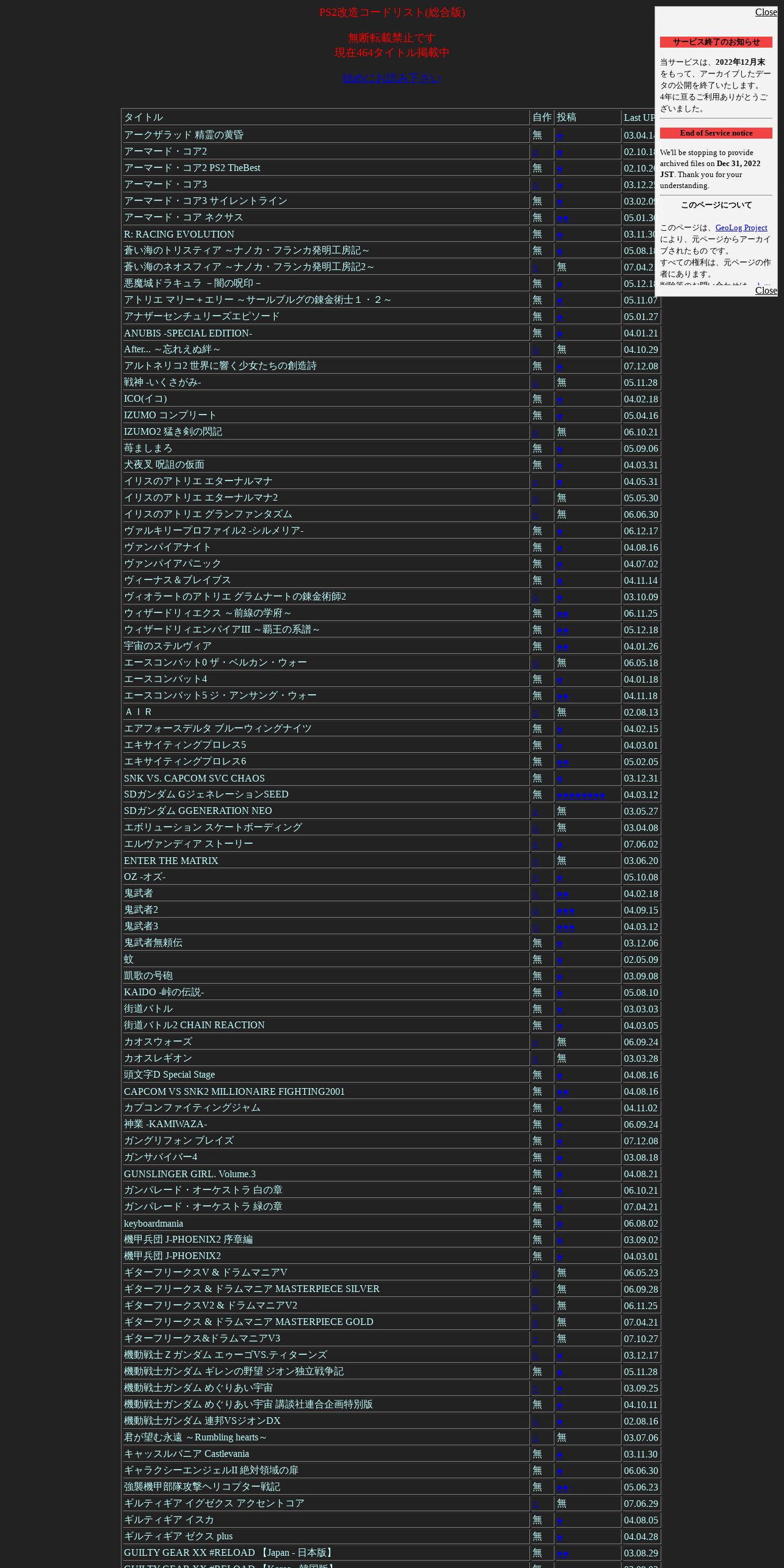Open the 始めにお読み下さい link
Image resolution: width=784 pixels, height=1568 pixels.
click(x=392, y=78)
